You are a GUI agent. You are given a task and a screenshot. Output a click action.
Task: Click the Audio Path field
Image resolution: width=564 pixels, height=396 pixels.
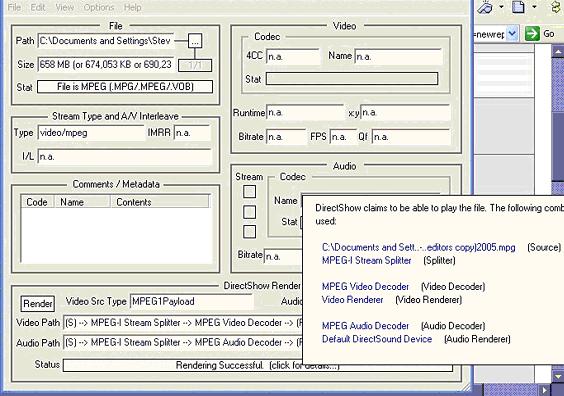coord(183,342)
